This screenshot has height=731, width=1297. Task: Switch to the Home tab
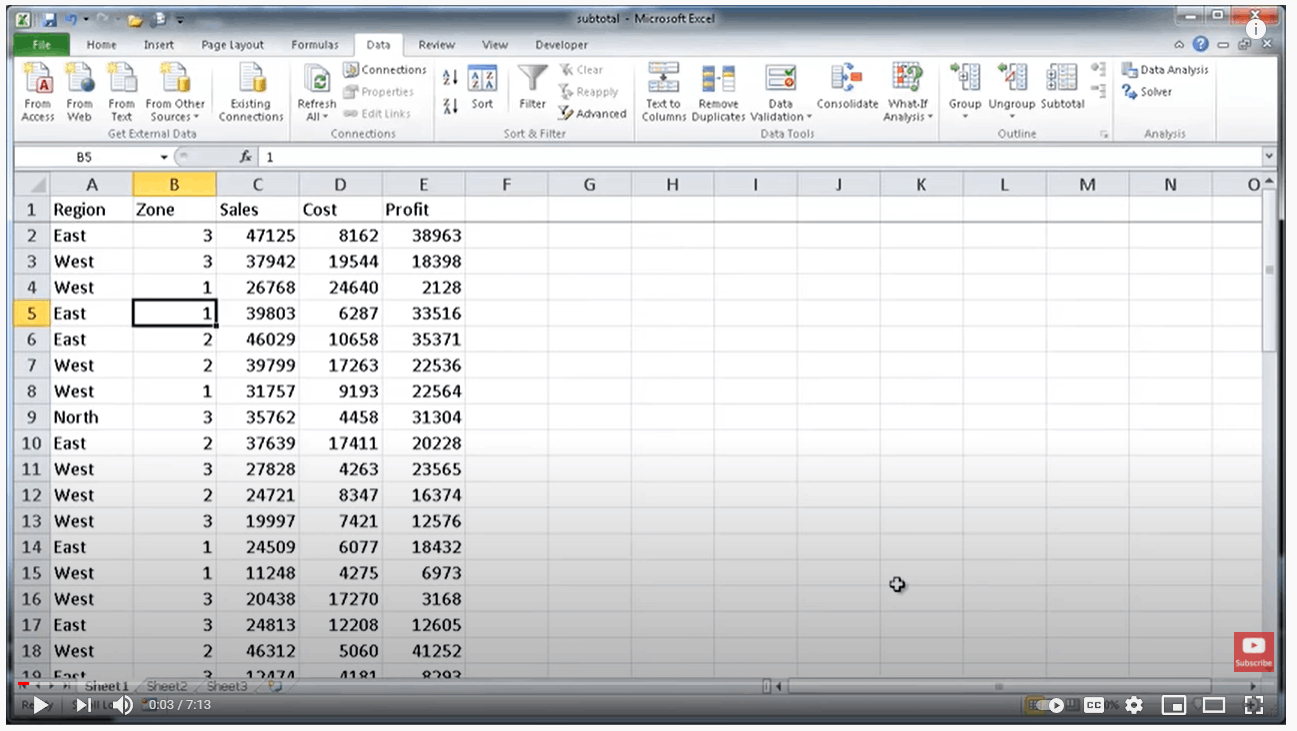tap(101, 45)
